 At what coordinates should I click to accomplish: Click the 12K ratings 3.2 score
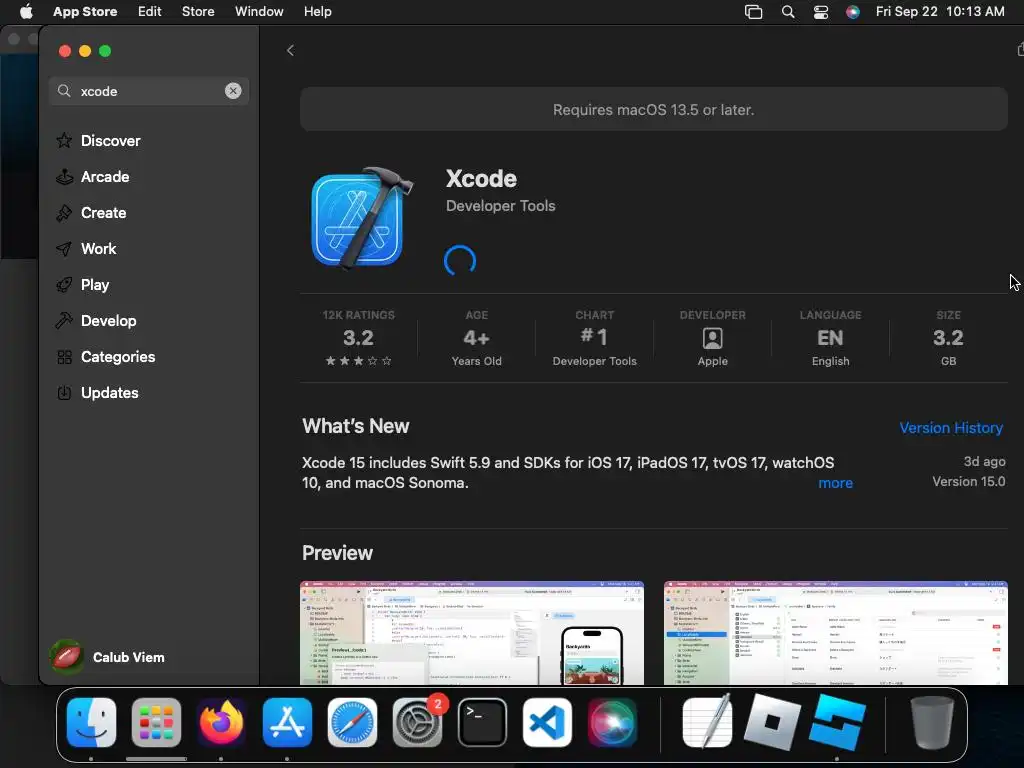tap(359, 338)
